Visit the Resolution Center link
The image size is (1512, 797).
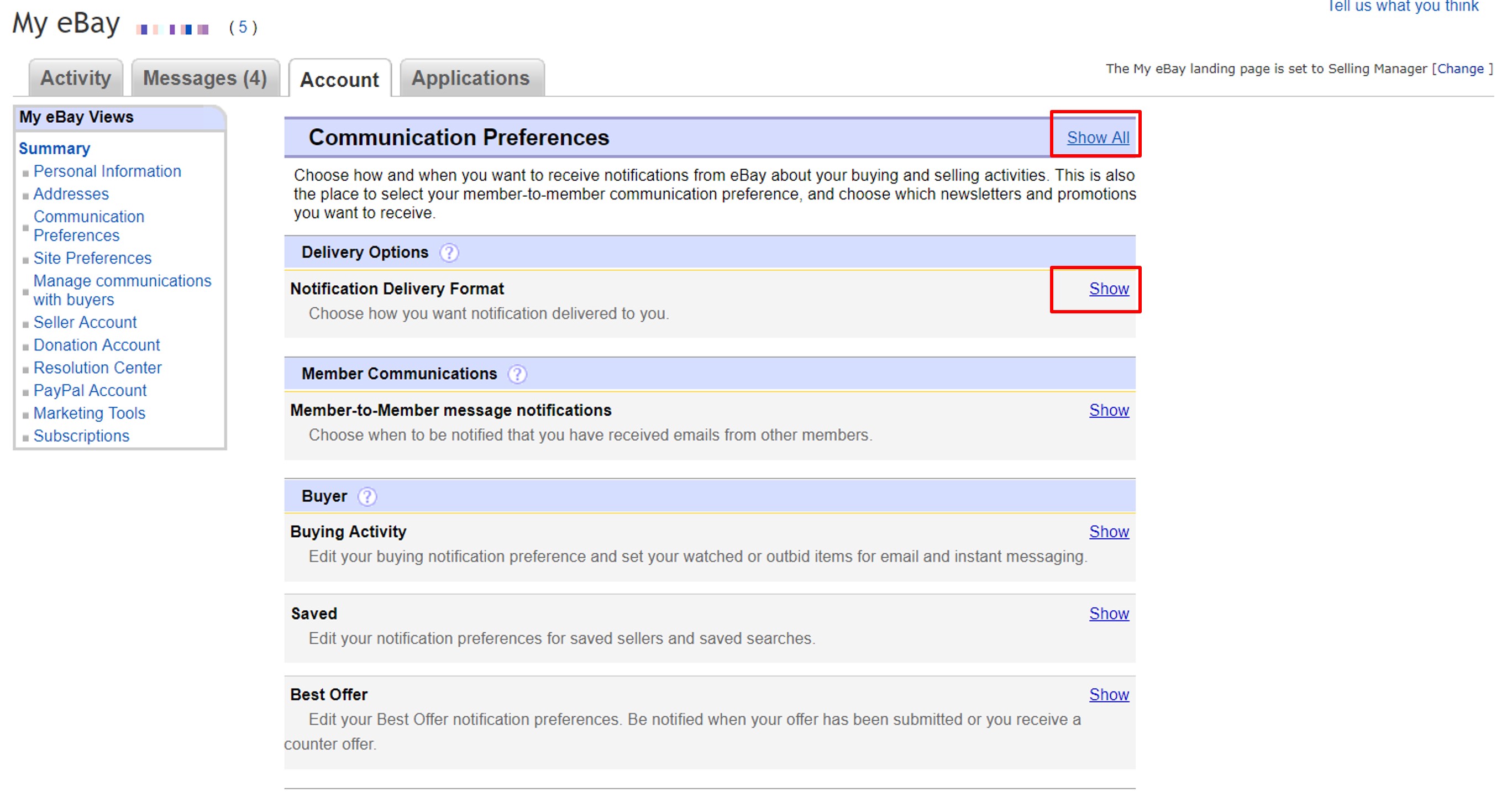pos(97,368)
